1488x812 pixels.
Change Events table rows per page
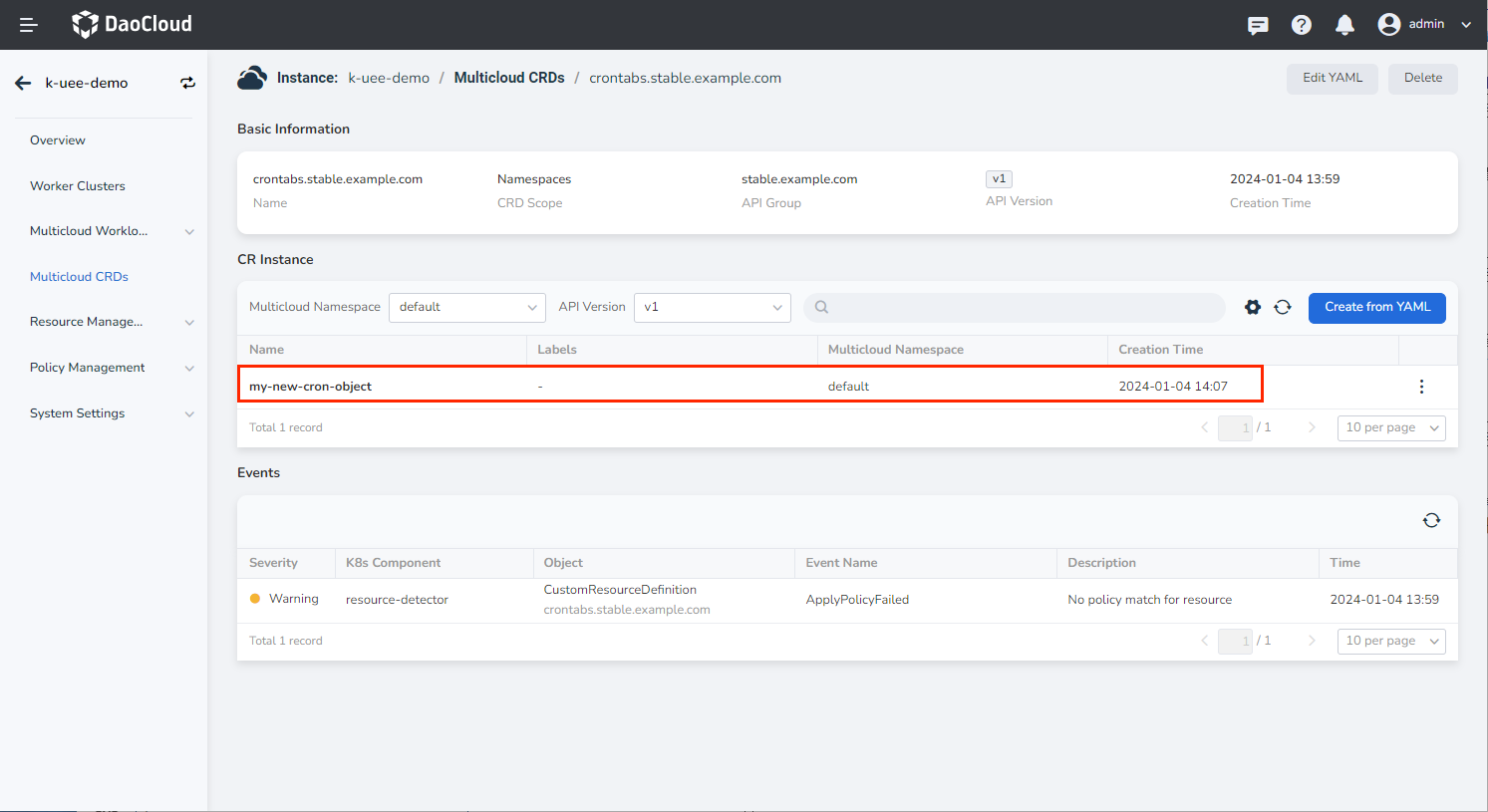tap(1391, 641)
